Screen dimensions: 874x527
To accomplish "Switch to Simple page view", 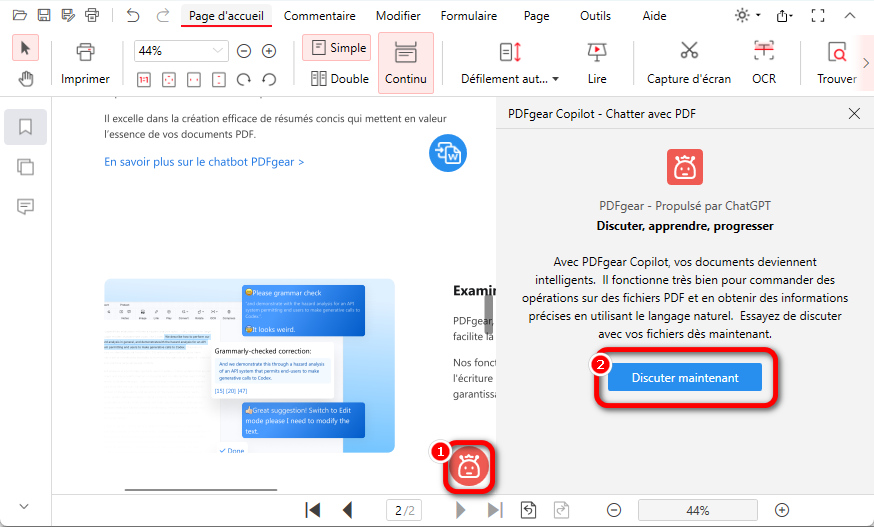I will pyautogui.click(x=337, y=48).
